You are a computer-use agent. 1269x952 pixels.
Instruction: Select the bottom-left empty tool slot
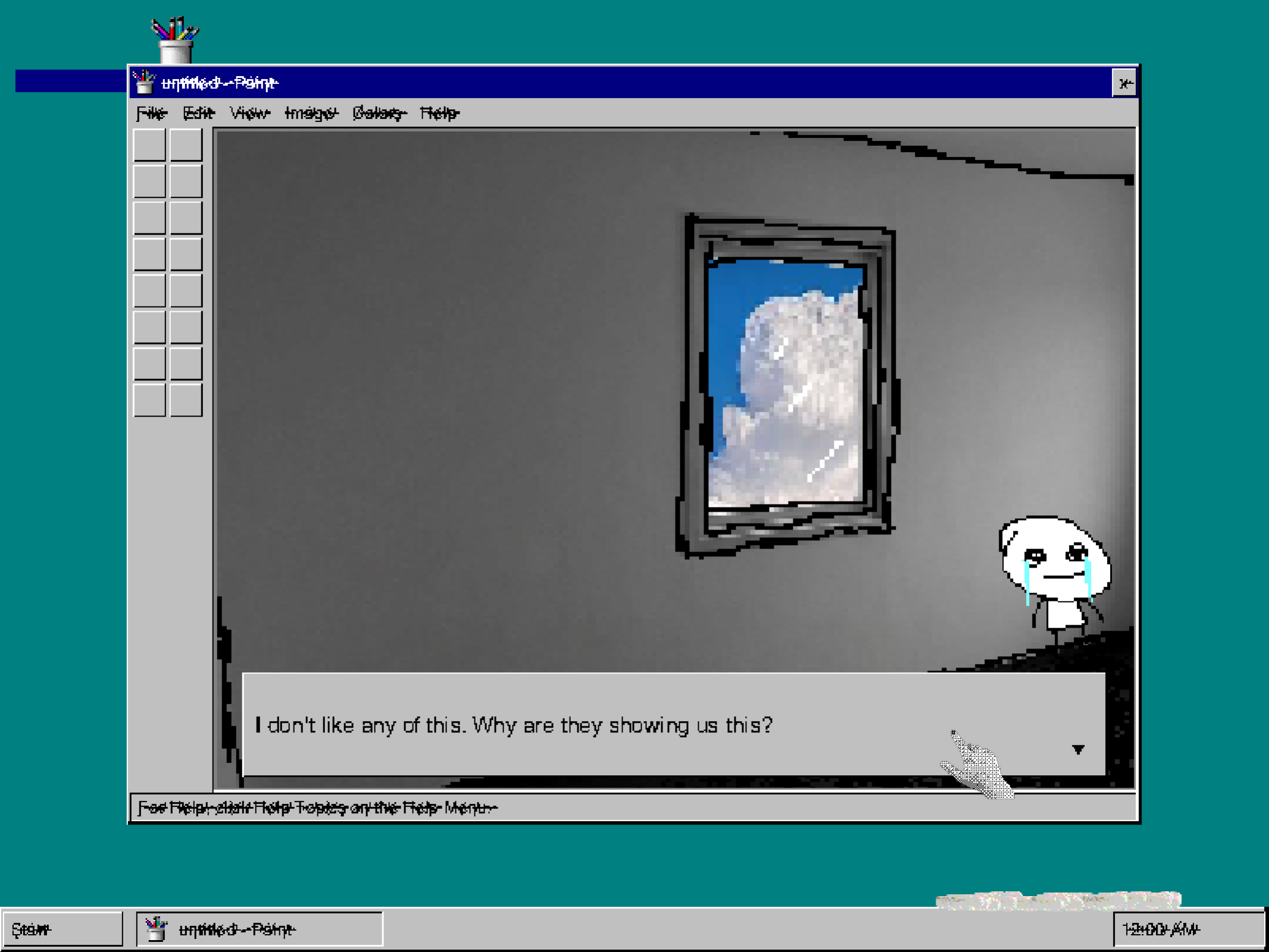point(149,400)
